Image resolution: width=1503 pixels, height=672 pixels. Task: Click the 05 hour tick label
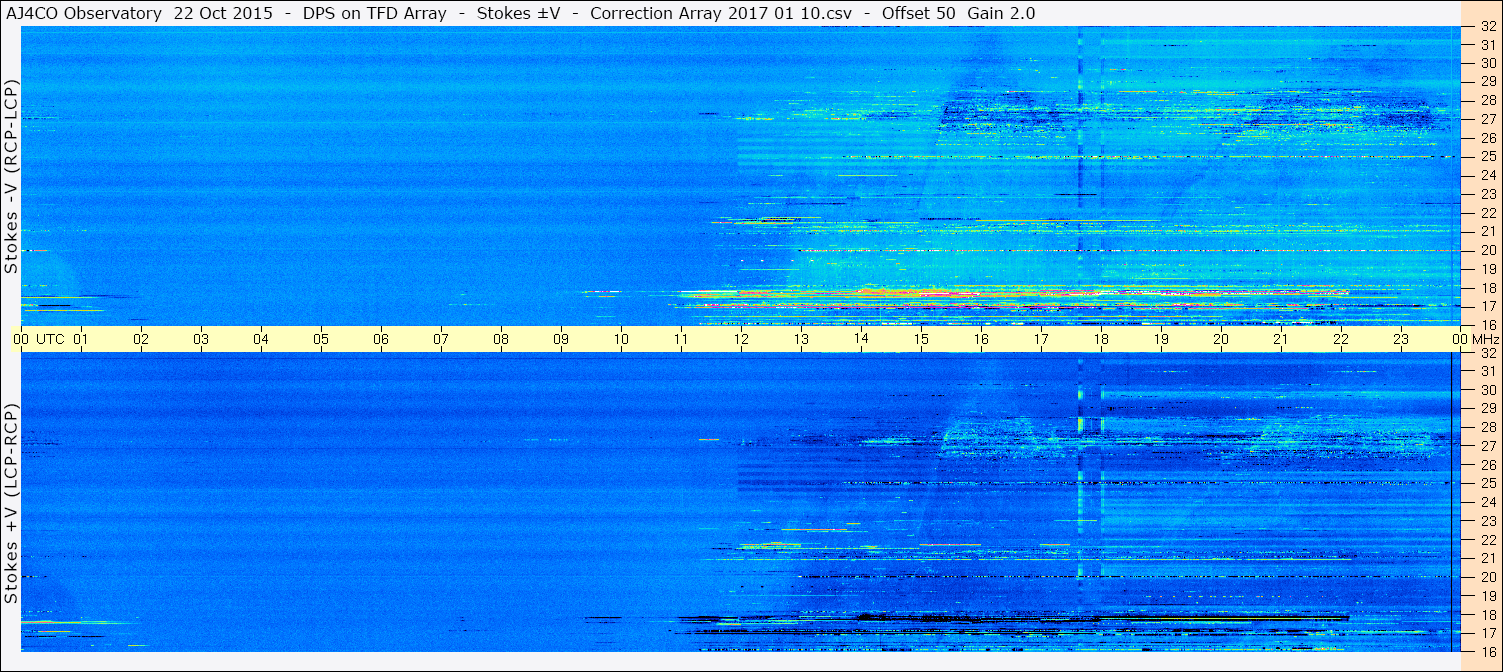pos(321,339)
